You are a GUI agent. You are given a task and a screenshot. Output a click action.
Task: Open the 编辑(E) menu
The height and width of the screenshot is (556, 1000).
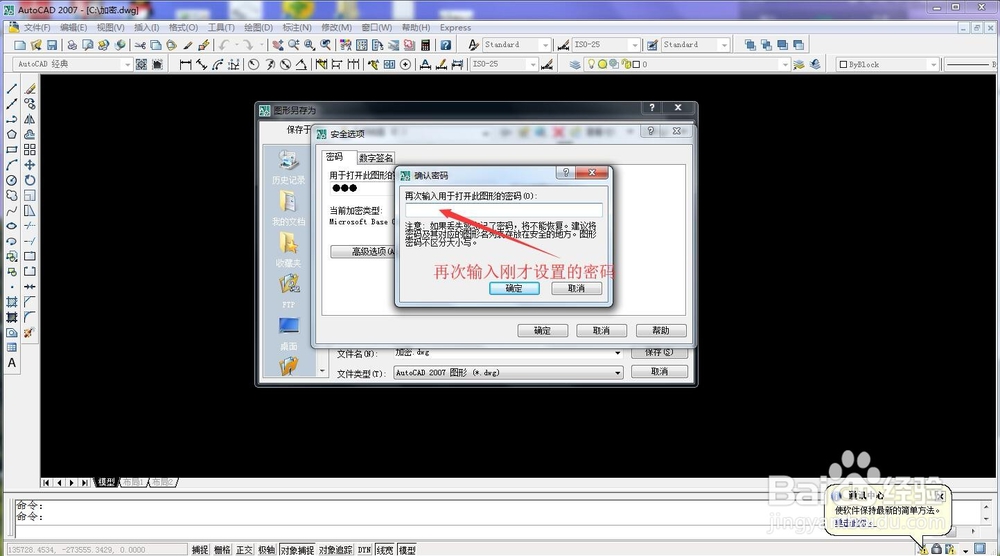(x=73, y=27)
